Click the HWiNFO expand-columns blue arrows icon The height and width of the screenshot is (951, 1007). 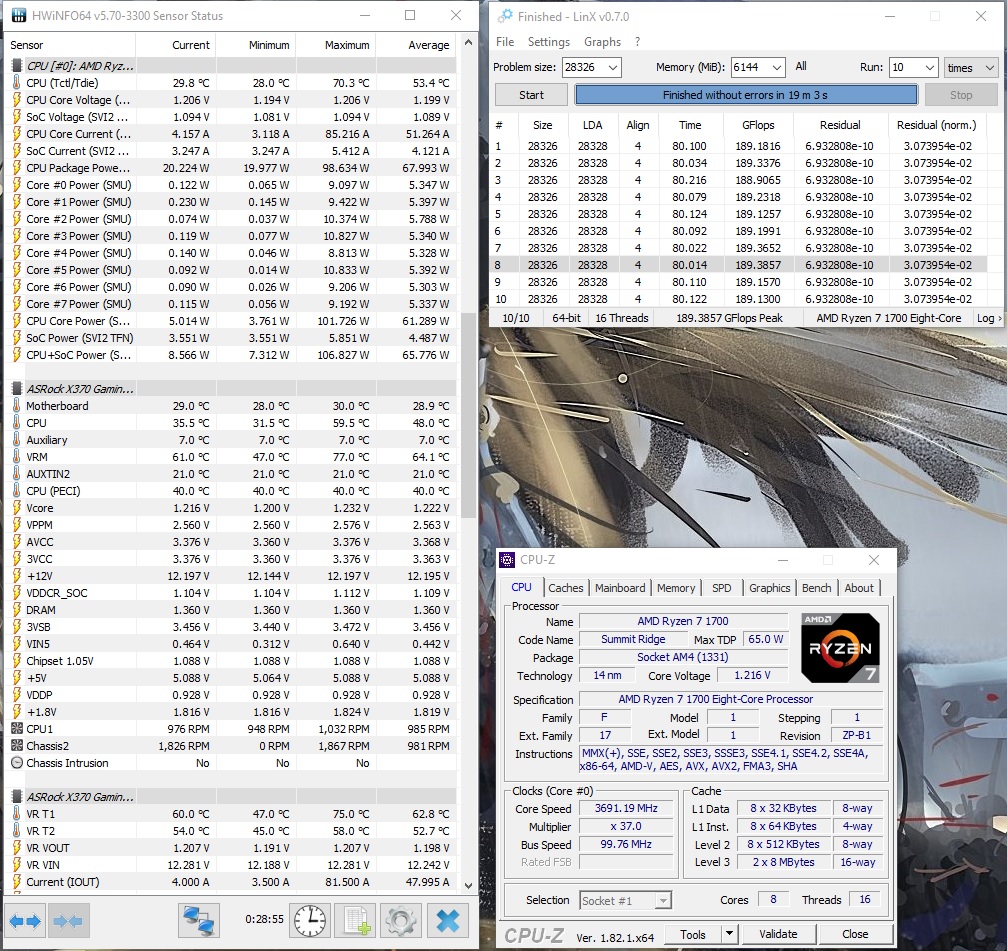[x=26, y=921]
